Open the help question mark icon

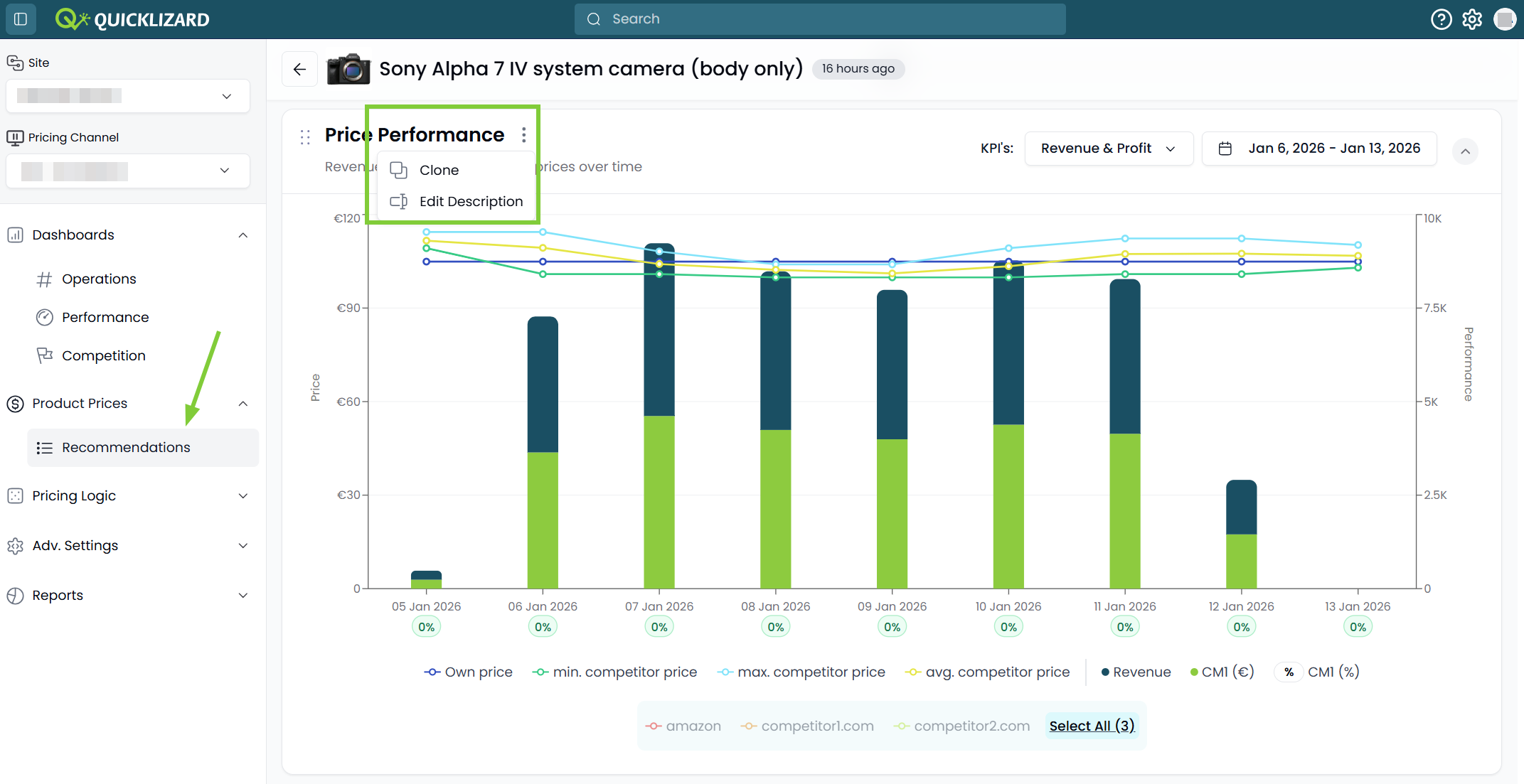1441,19
